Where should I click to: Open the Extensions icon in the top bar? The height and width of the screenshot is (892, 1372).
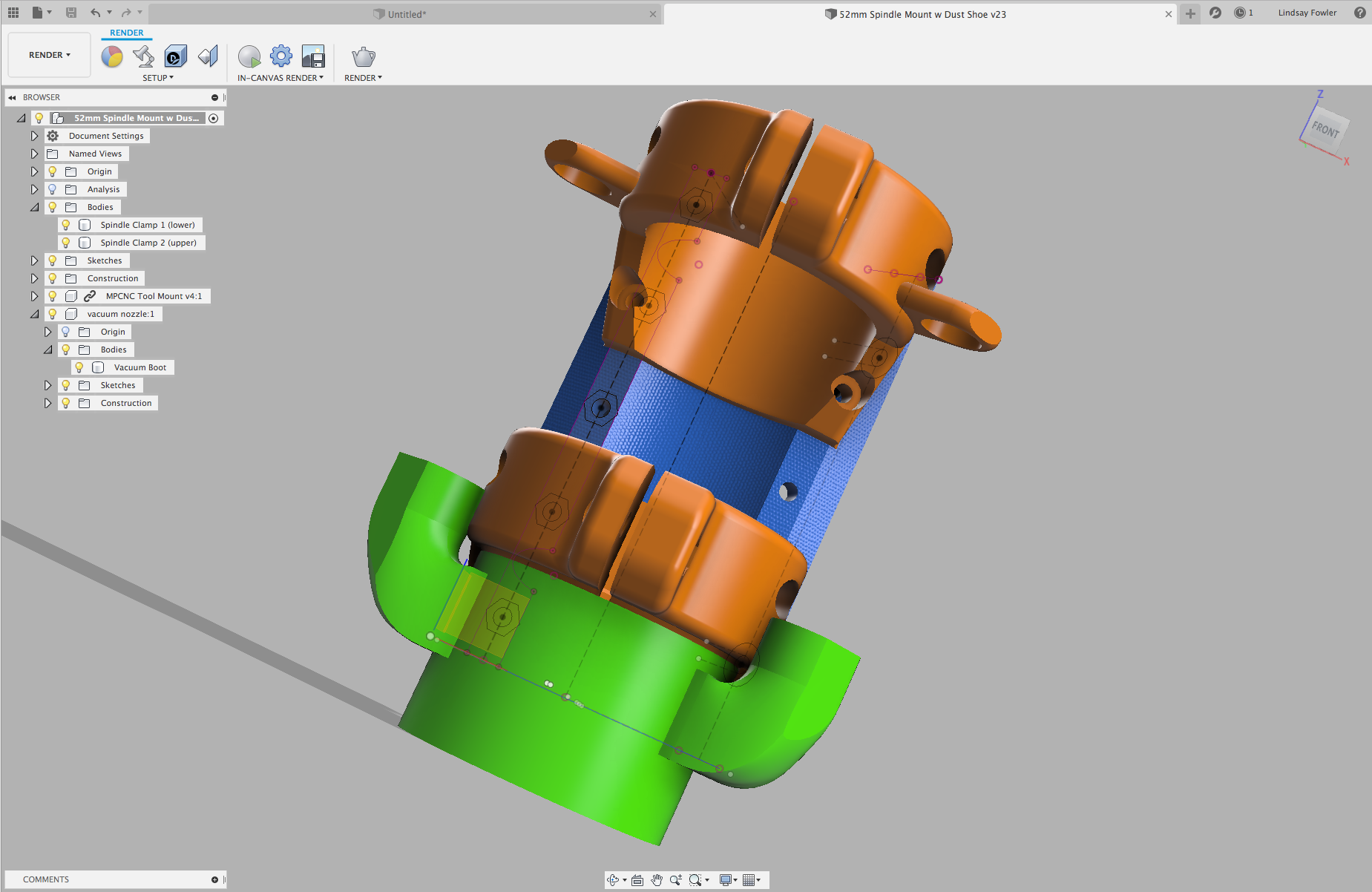click(1215, 13)
